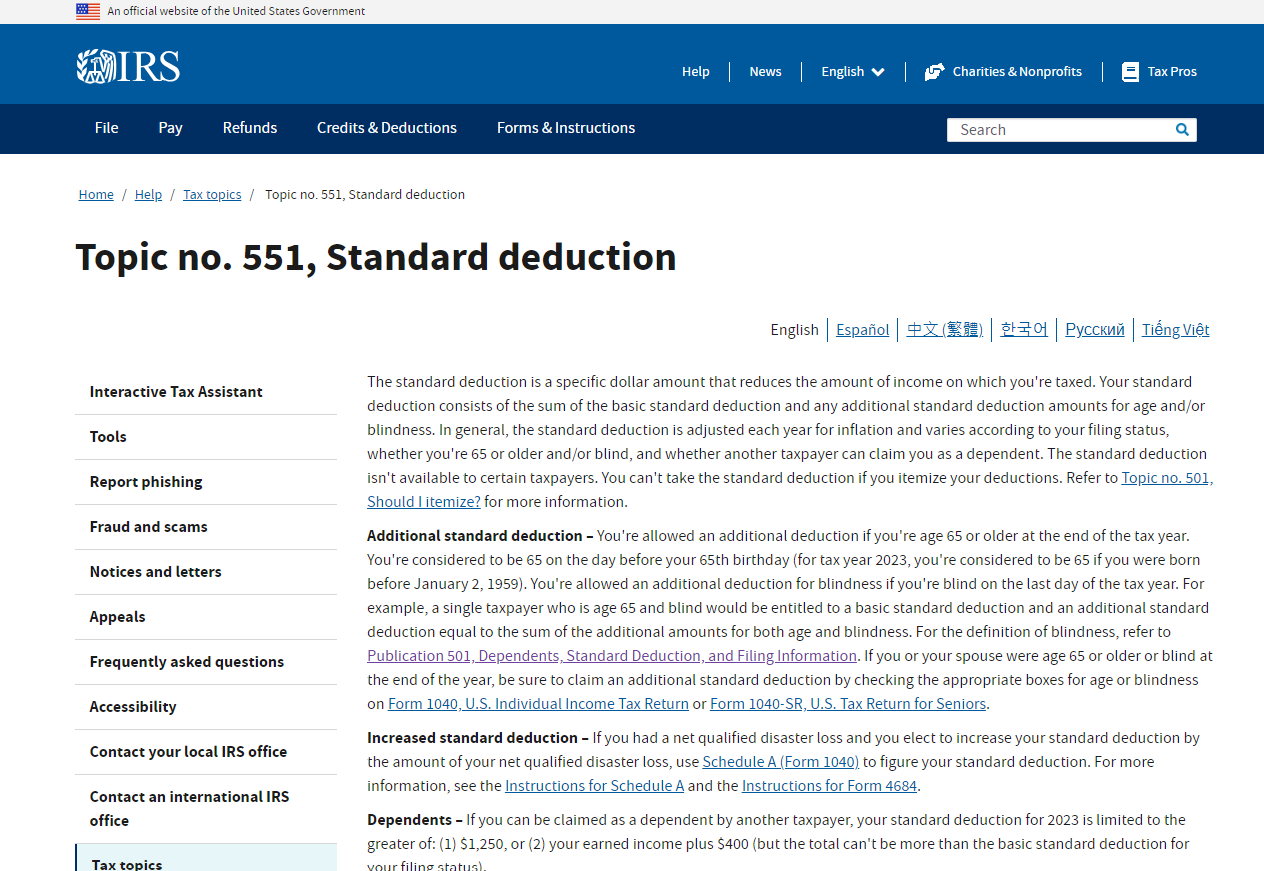This screenshot has height=871, width=1264.
Task: Switch page language to Русский
Action: [x=1095, y=330]
